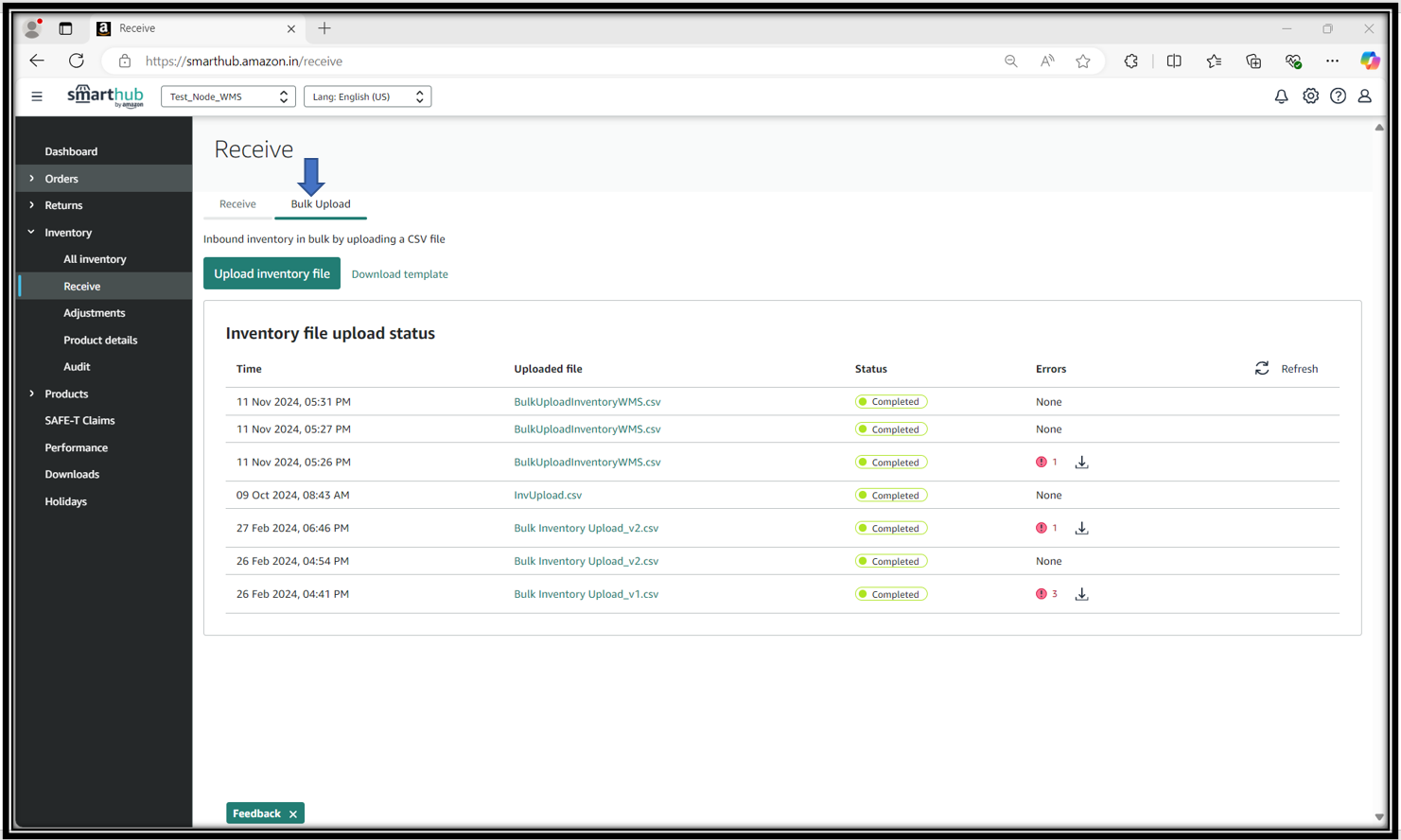Download error report for 27 Feb 06:46 PM upload
The height and width of the screenshot is (840, 1401).
point(1081,529)
